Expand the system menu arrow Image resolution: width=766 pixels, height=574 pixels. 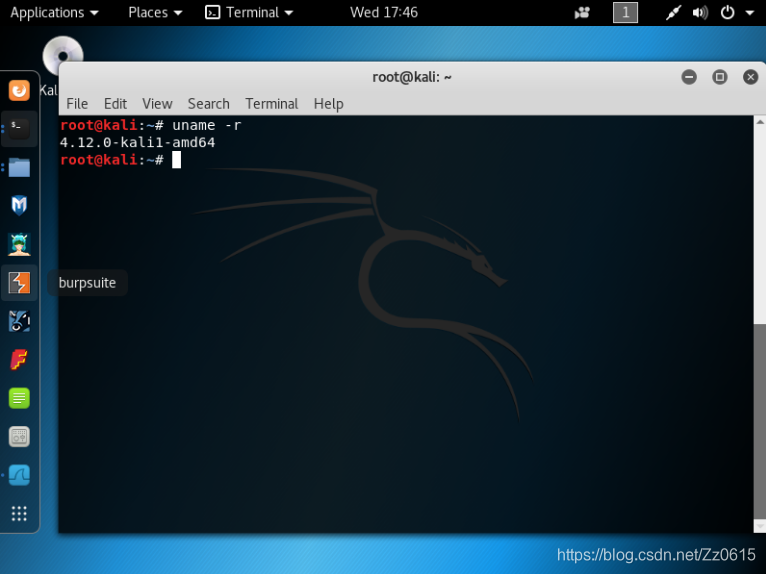(x=750, y=13)
